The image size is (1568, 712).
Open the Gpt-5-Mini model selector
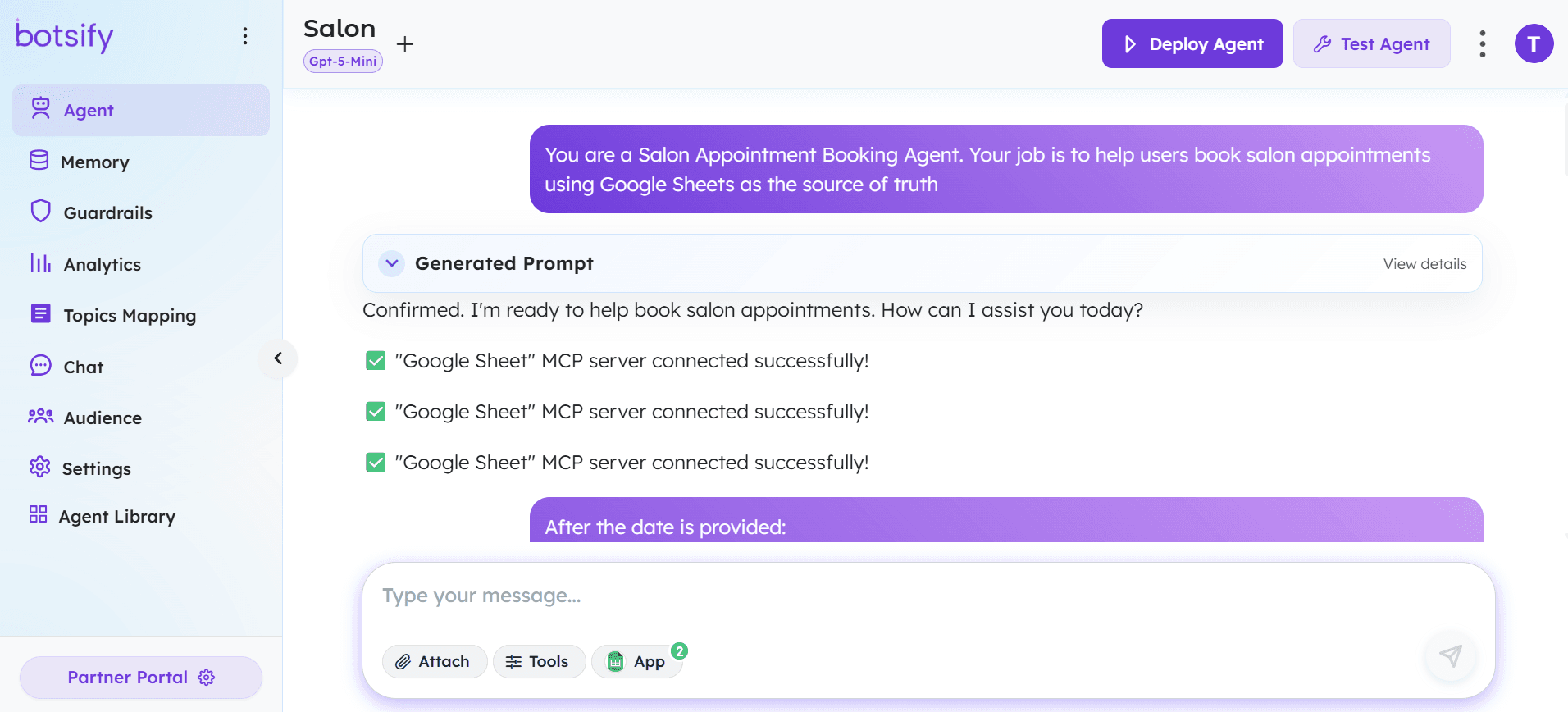[x=343, y=62]
